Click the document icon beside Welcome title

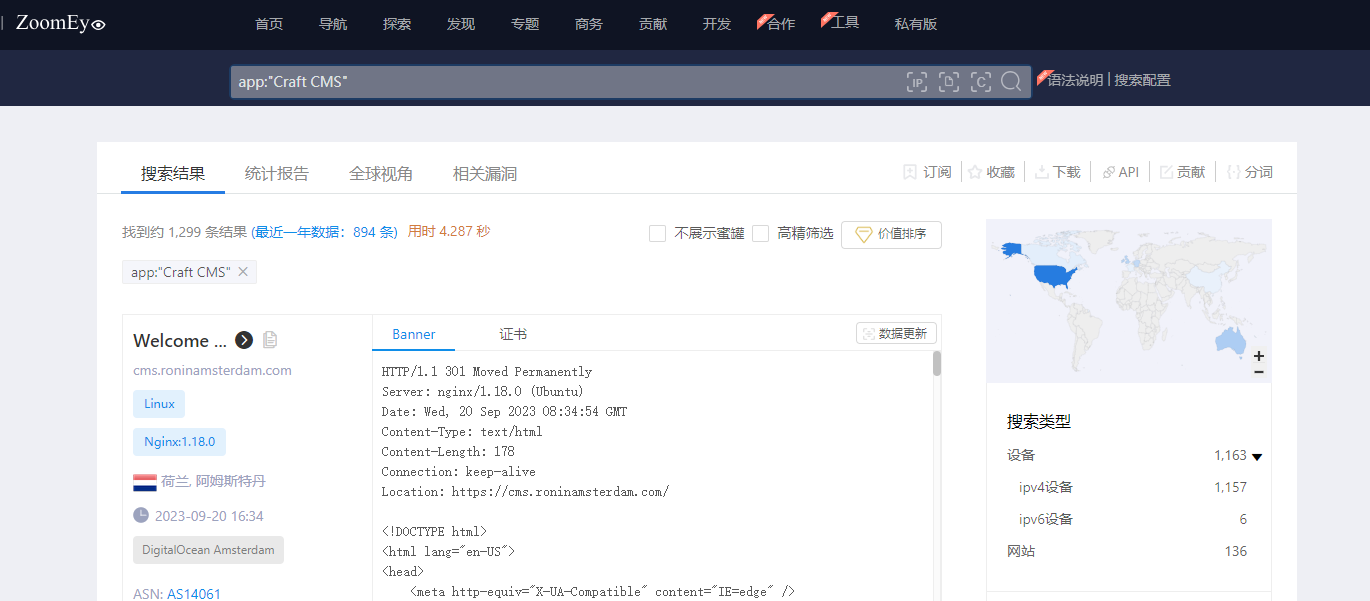click(x=270, y=340)
